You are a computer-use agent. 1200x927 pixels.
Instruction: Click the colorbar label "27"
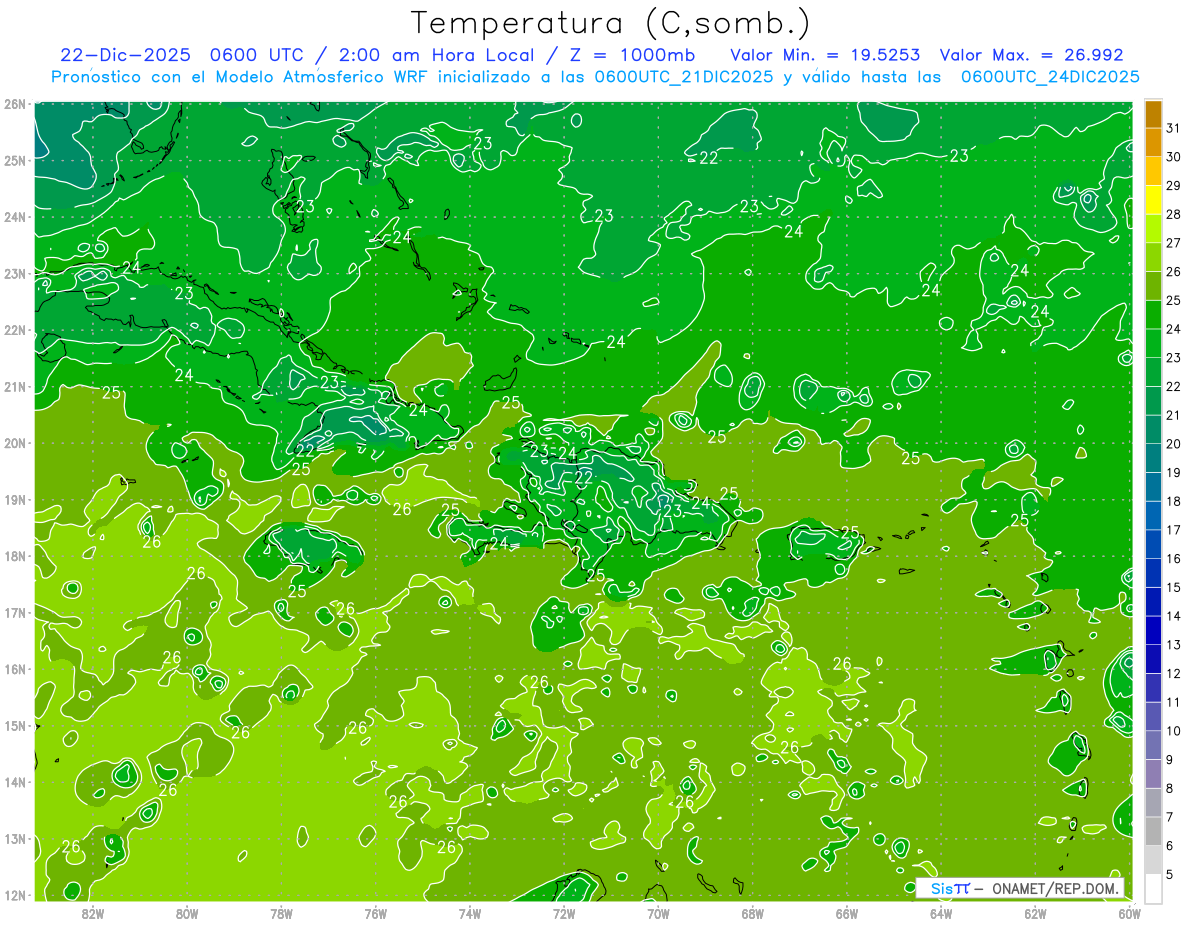1173,243
